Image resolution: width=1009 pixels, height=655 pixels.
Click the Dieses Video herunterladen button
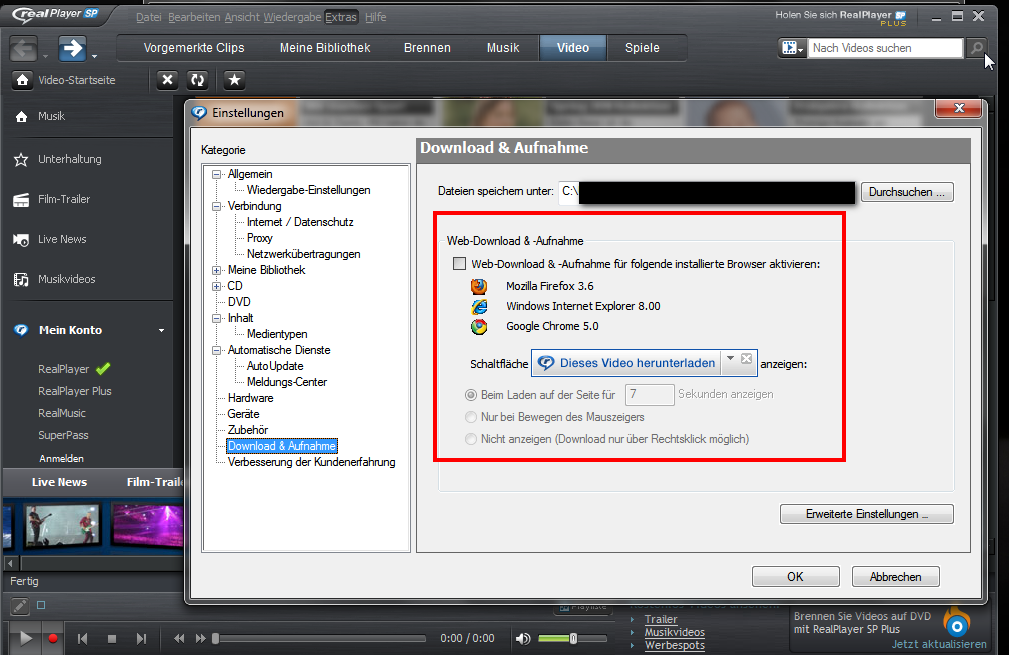pyautogui.click(x=627, y=363)
